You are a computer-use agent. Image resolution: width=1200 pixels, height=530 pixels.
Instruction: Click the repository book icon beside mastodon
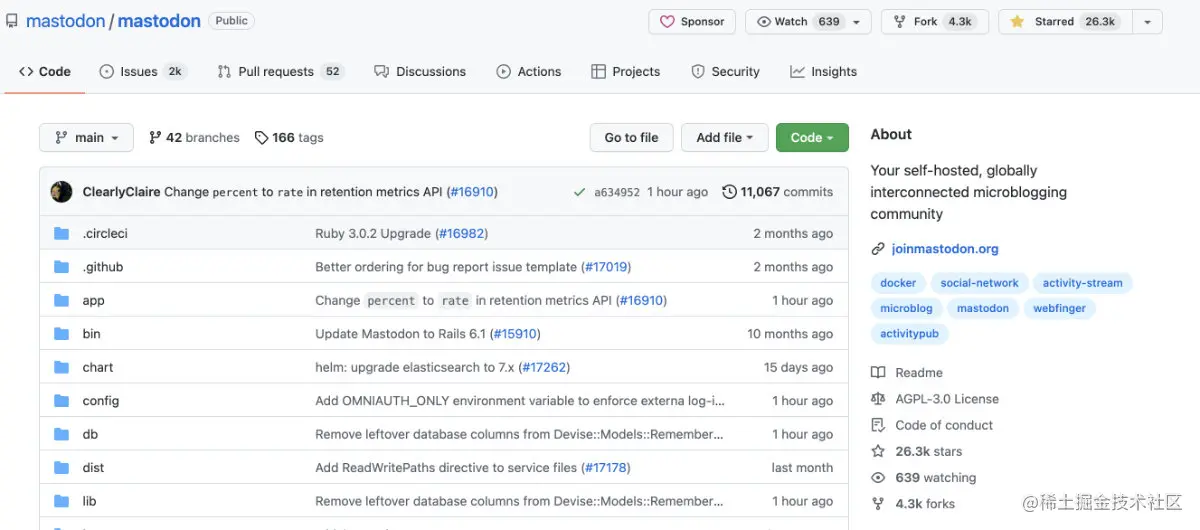click(x=12, y=21)
